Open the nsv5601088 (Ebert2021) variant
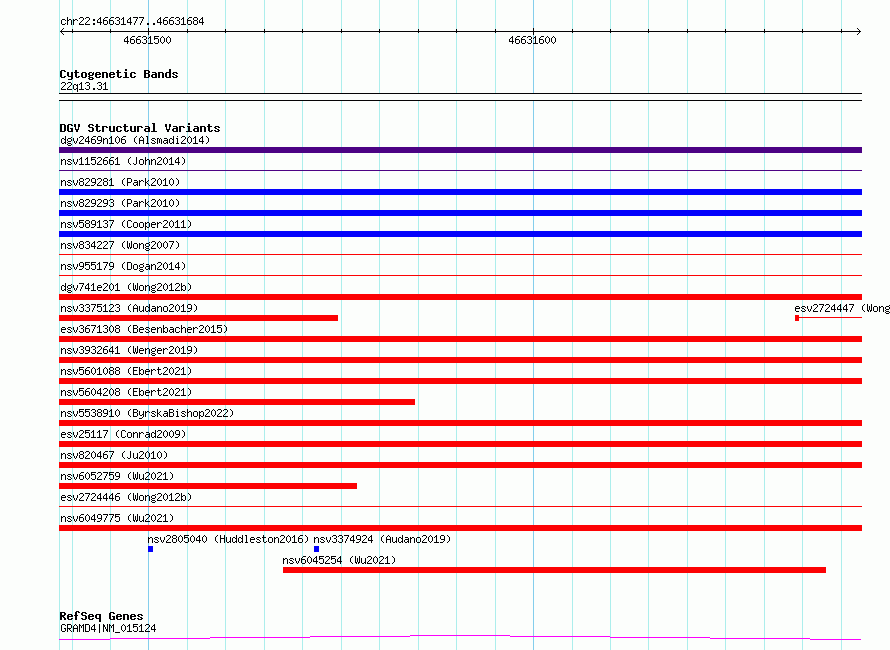Viewport: 890px width, 650px height. point(126,371)
